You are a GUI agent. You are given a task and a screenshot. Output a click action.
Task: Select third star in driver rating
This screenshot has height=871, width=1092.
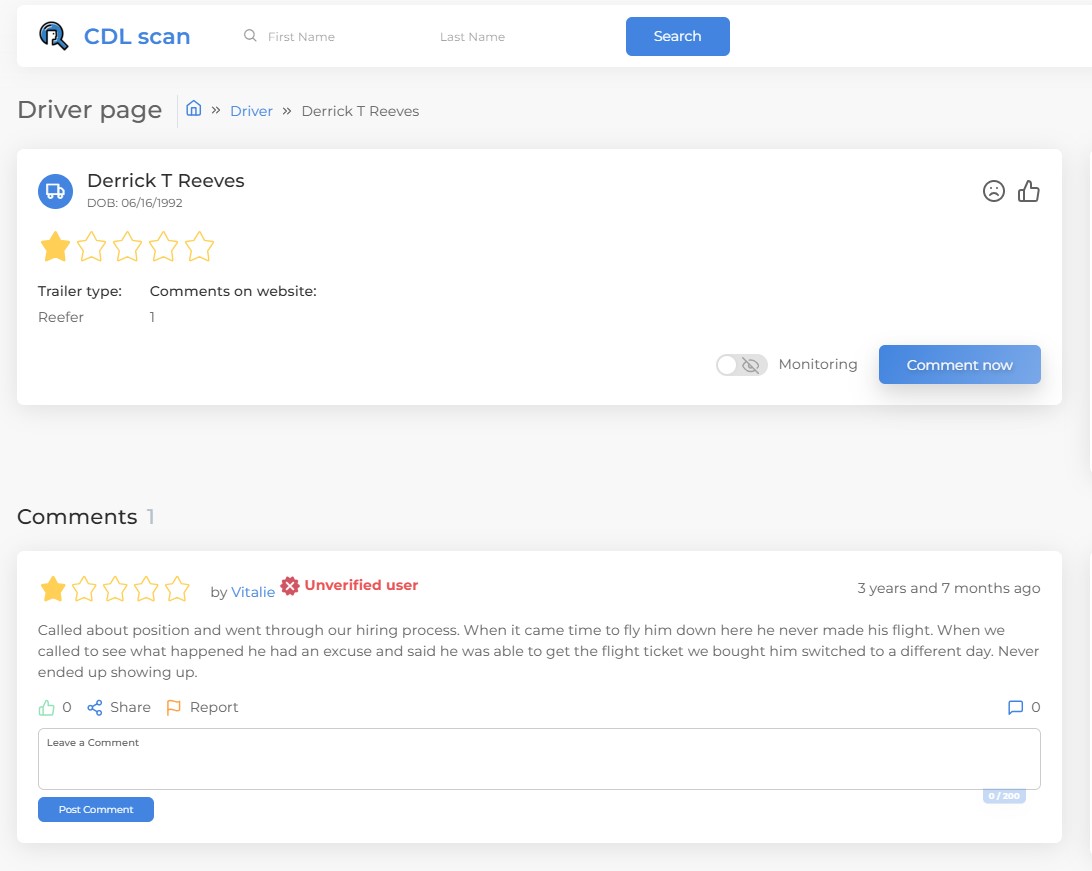click(127, 247)
